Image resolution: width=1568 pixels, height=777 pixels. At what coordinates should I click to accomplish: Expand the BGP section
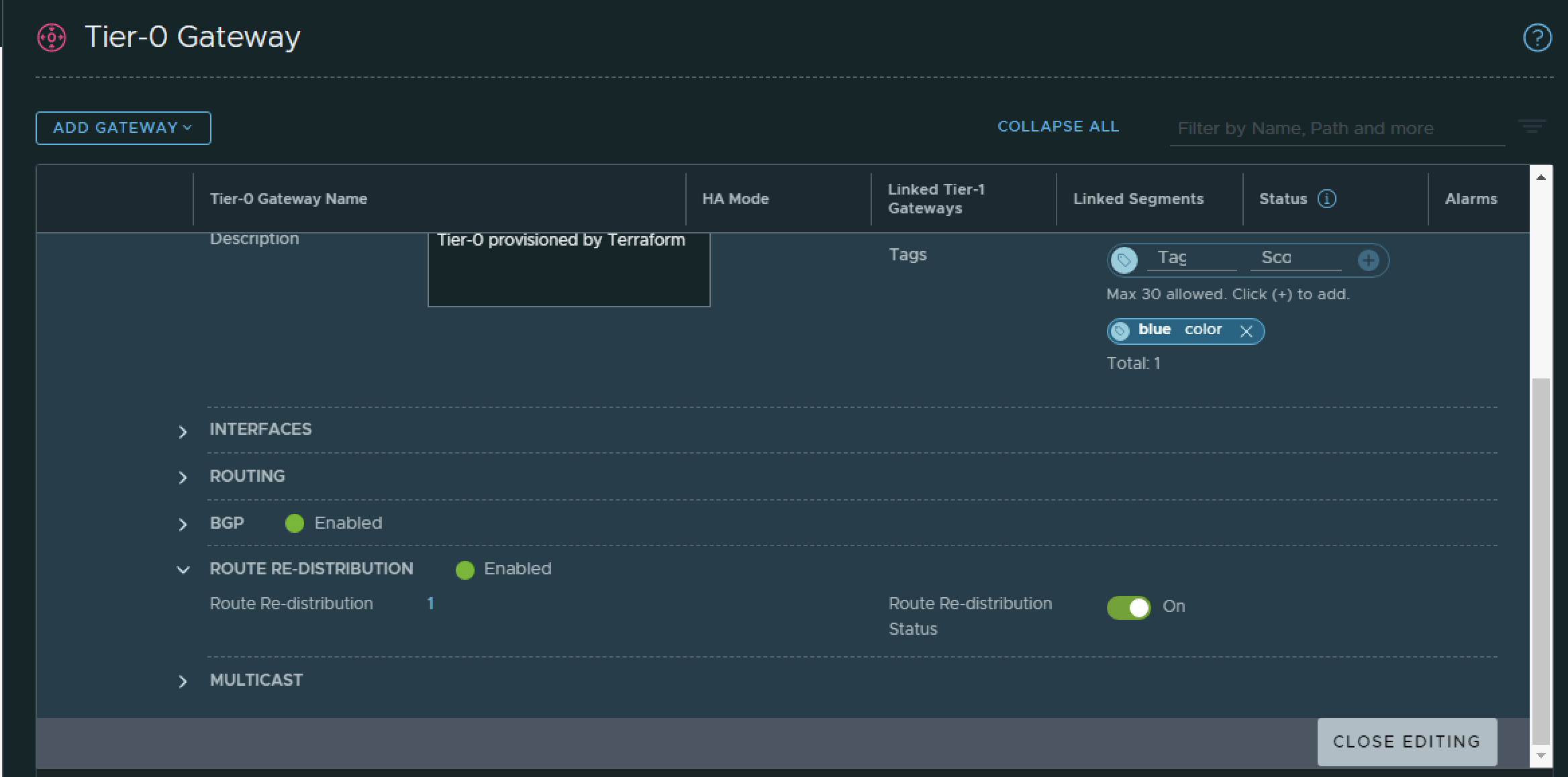[183, 524]
